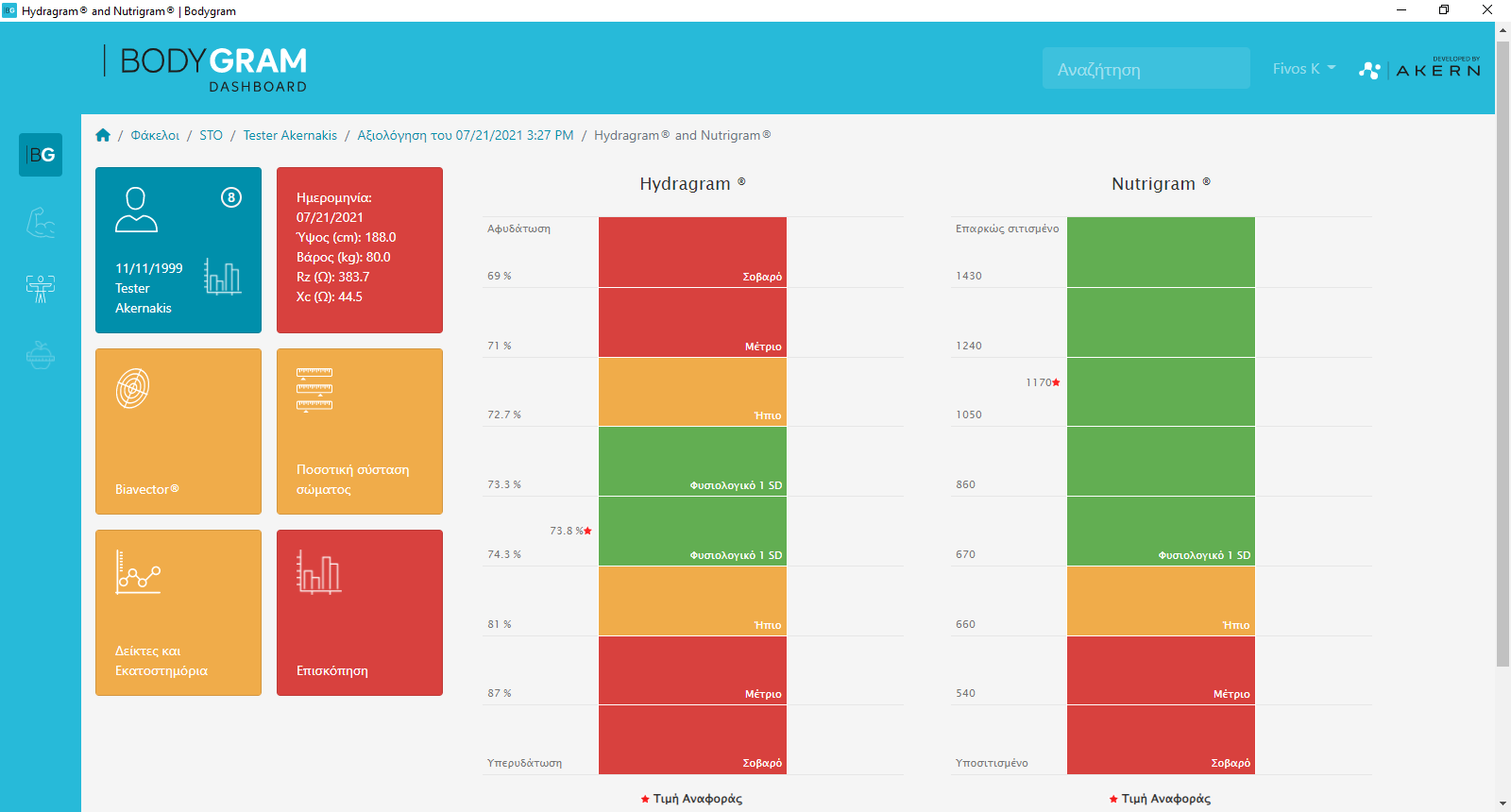Viewport: 1511px width, 812px height.
Task: Click the Επαρκώς σιτισμένο label
Action: [1007, 228]
